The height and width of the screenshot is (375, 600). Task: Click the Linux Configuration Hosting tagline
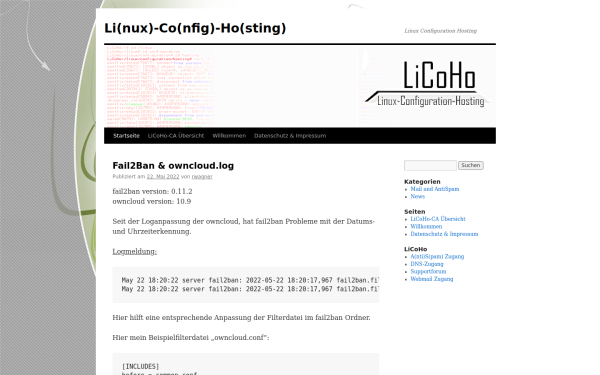click(440, 31)
